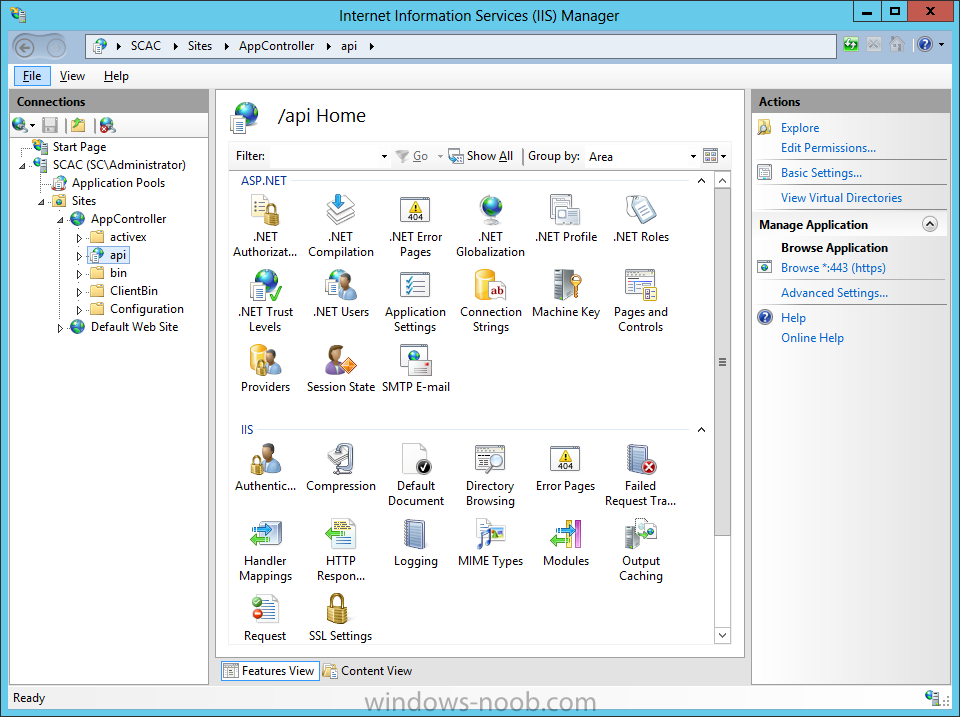Image resolution: width=960 pixels, height=717 pixels.
Task: Click the scroll down arrow in features list
Action: pos(722,636)
